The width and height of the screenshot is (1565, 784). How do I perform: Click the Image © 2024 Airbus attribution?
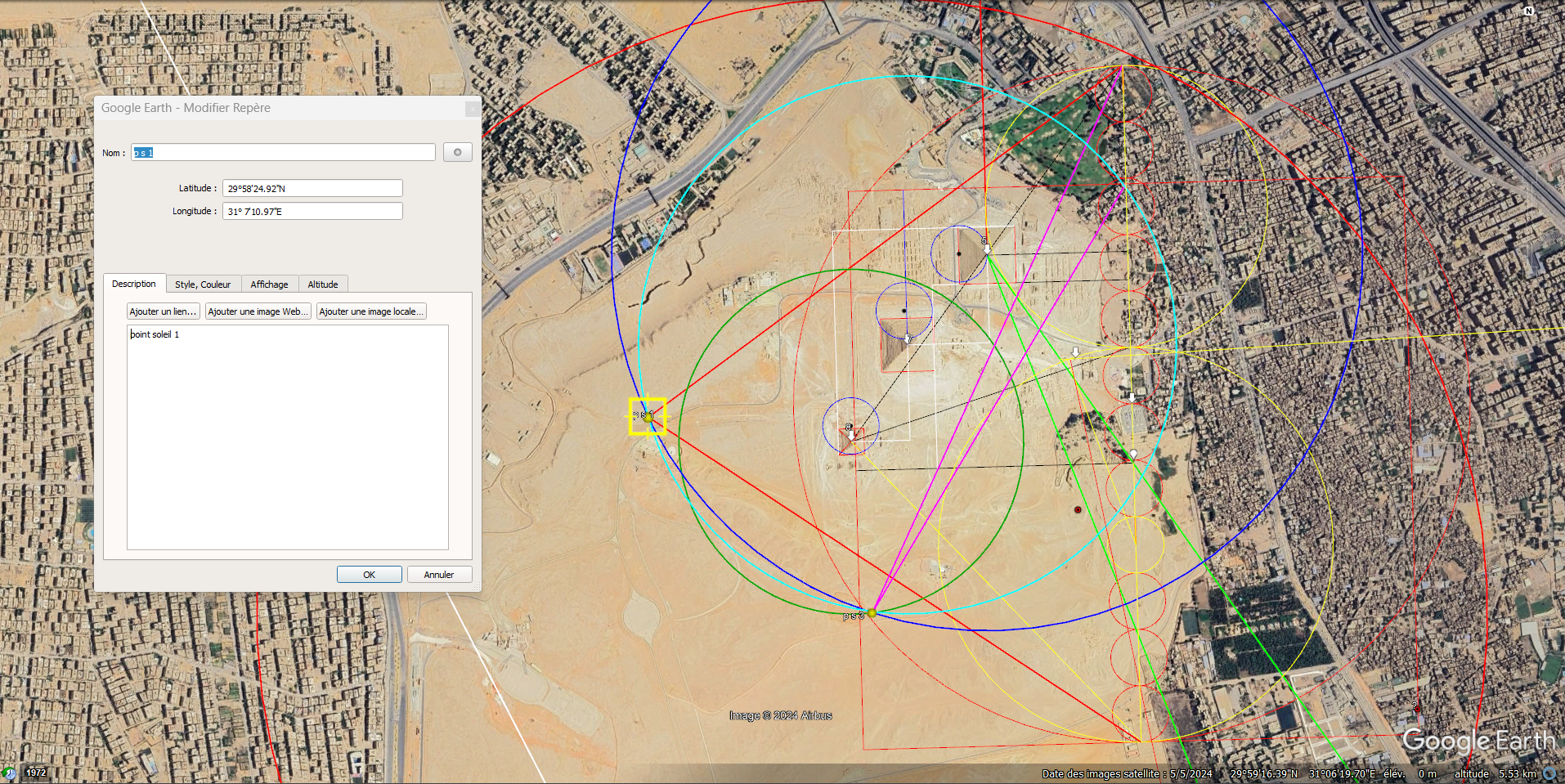point(781,715)
